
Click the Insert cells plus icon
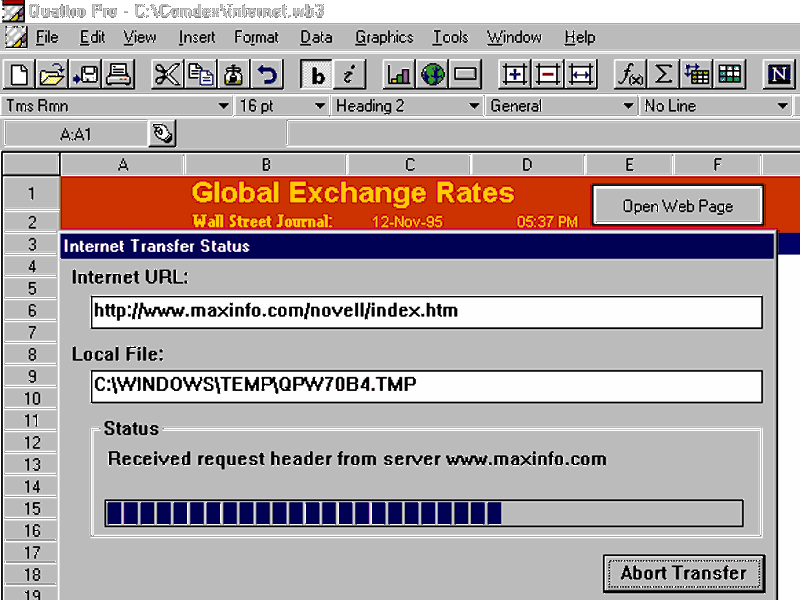click(x=514, y=75)
